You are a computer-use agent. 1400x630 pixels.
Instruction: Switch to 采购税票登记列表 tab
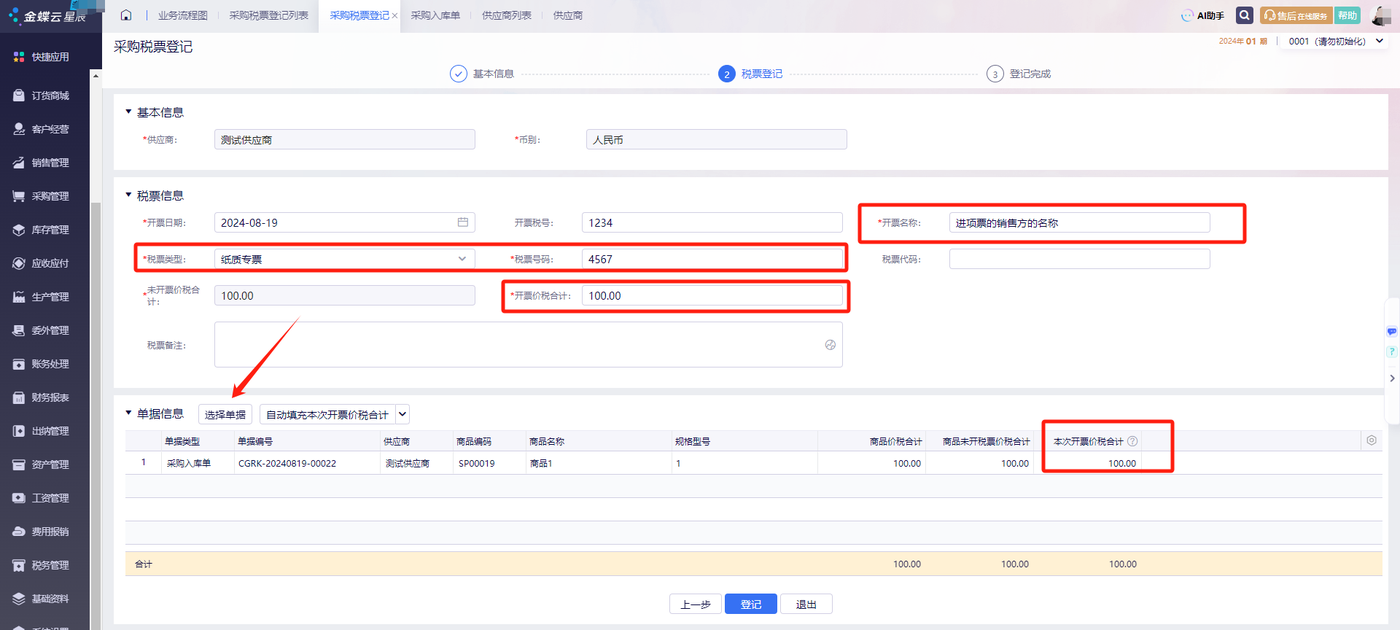point(269,16)
